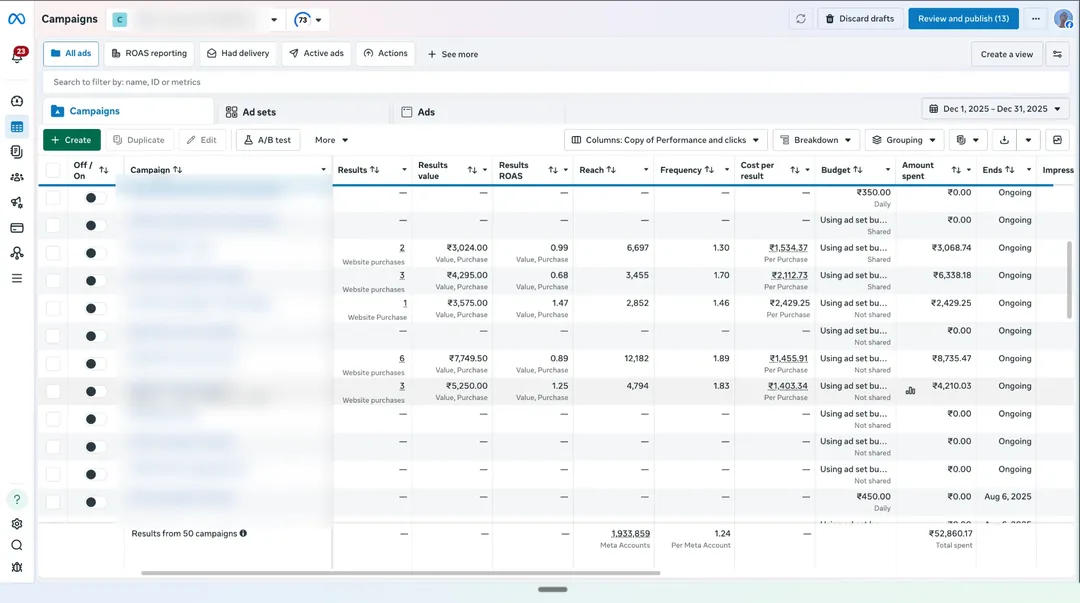The width and height of the screenshot is (1080, 603).
Task: Select all campaigns header checkbox
Action: tap(53, 170)
